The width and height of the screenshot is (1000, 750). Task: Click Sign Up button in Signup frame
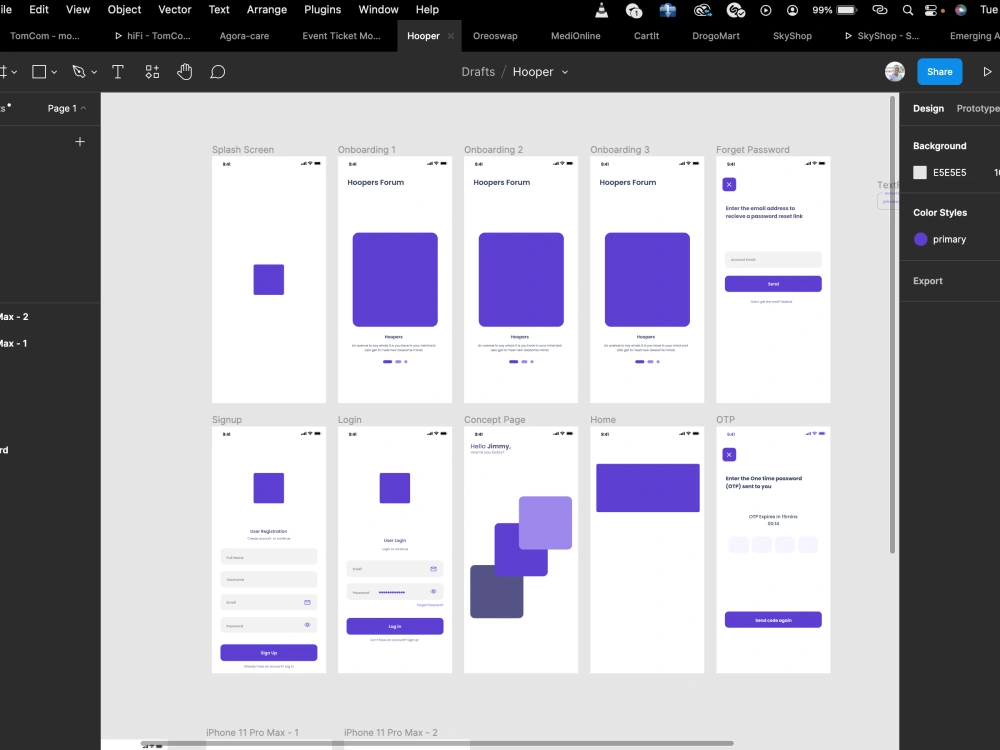tap(268, 652)
